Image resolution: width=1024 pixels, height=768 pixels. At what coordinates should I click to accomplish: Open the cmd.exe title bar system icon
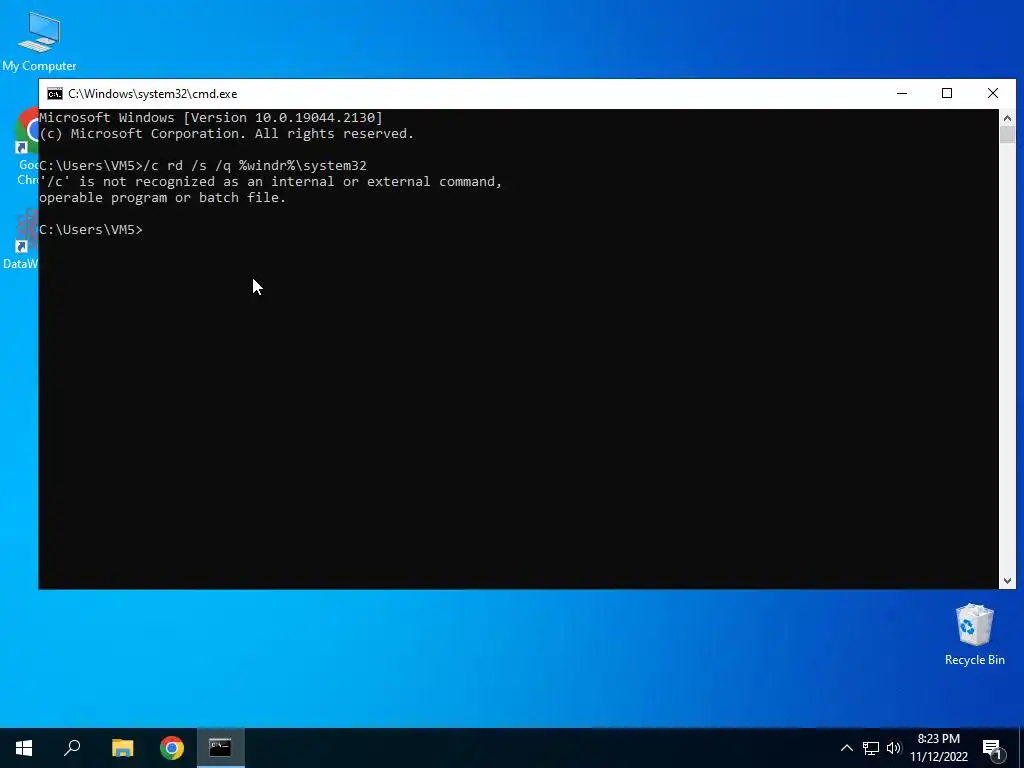(x=55, y=94)
